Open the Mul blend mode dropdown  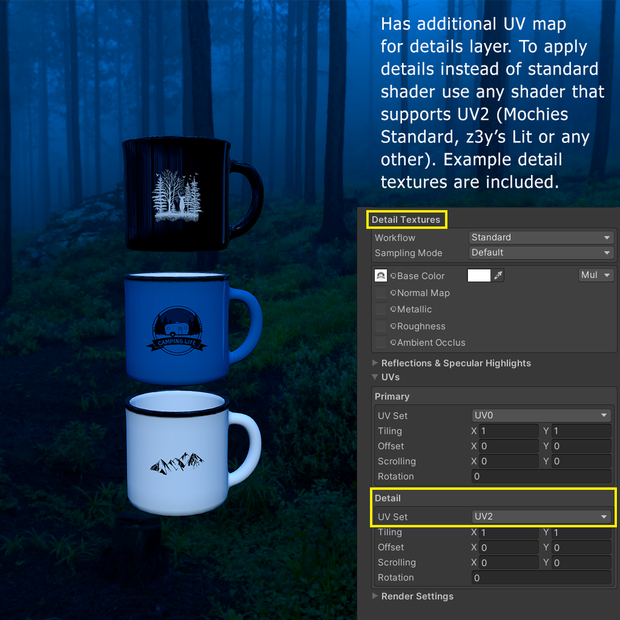pyautogui.click(x=596, y=275)
